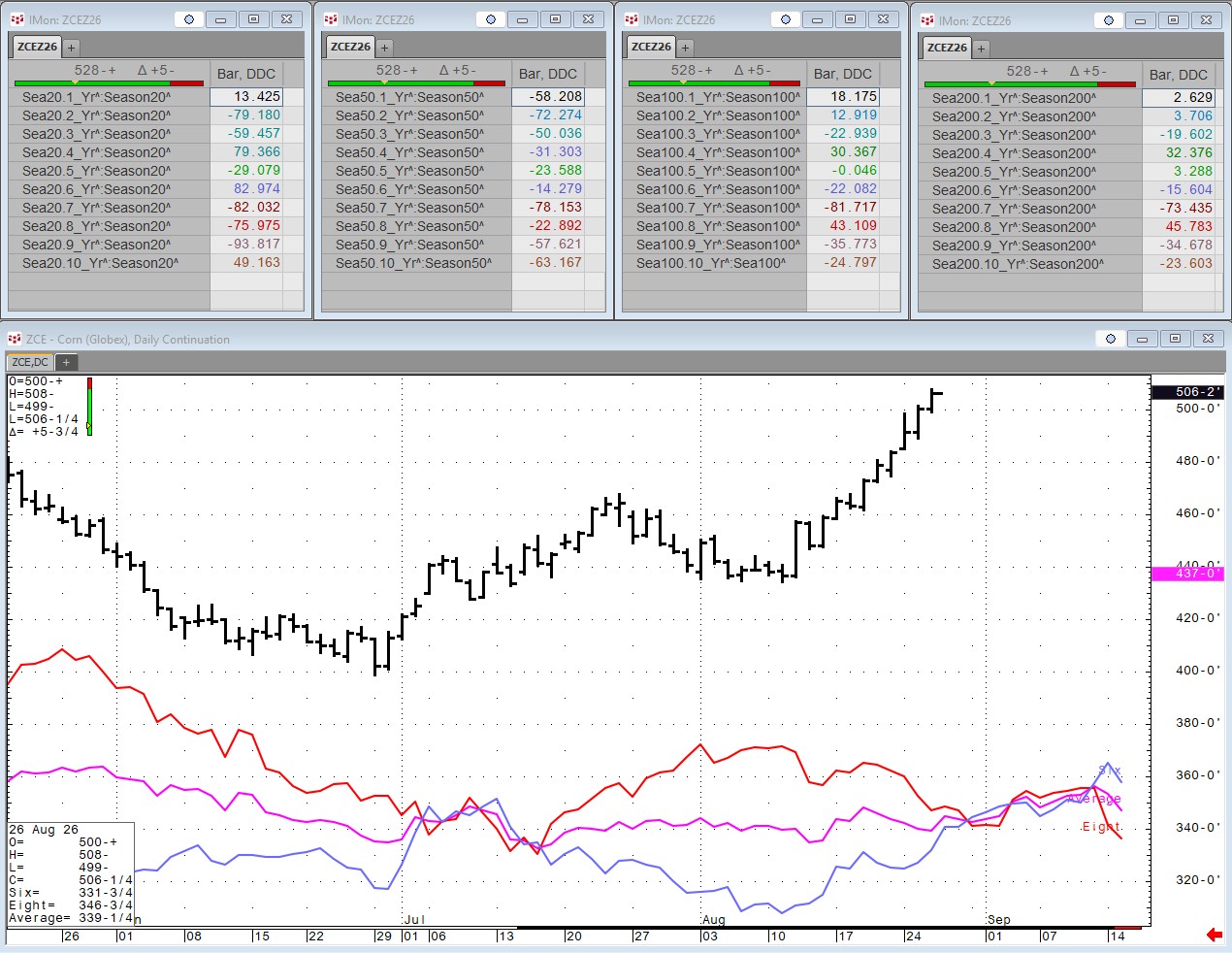Add a new tab in the Season200 monitor window
Viewport: 1232px width, 953px height.
[981, 48]
